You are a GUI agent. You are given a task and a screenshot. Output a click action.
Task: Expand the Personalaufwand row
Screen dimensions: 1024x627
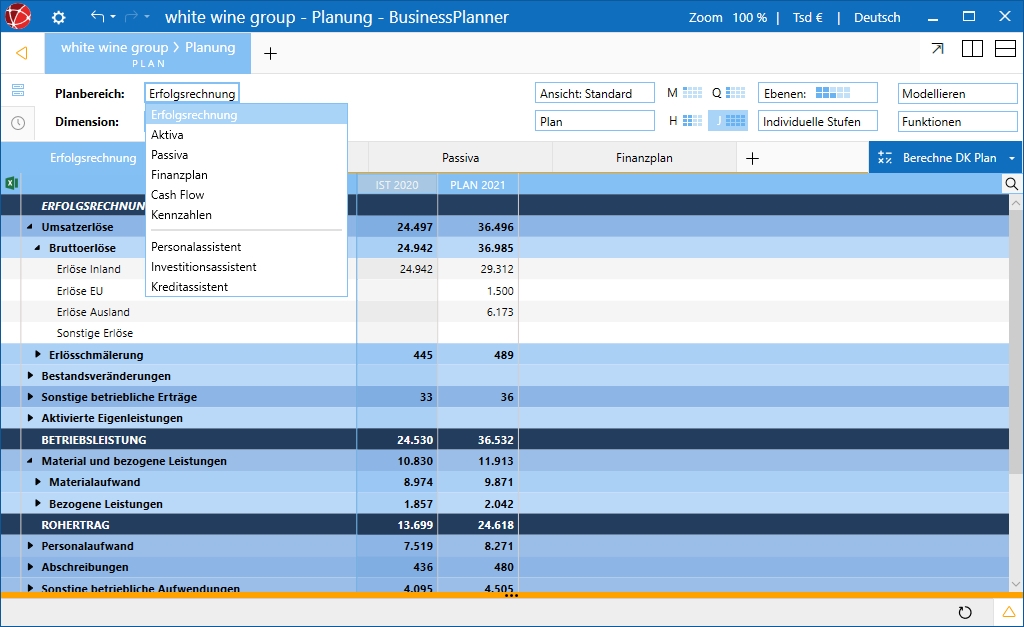[x=30, y=546]
